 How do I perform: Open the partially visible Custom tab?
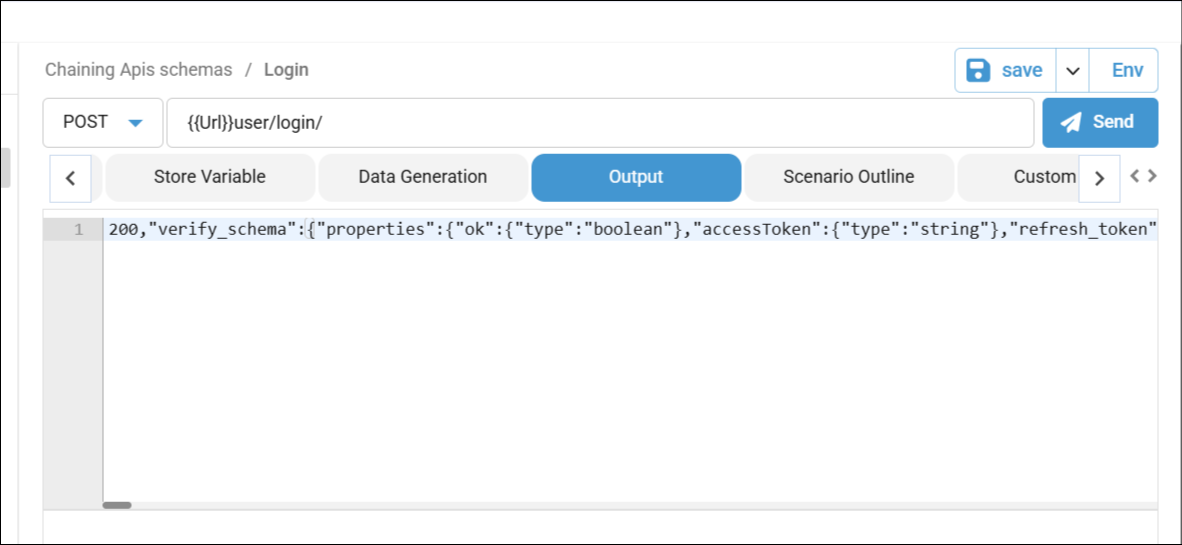point(1040,177)
